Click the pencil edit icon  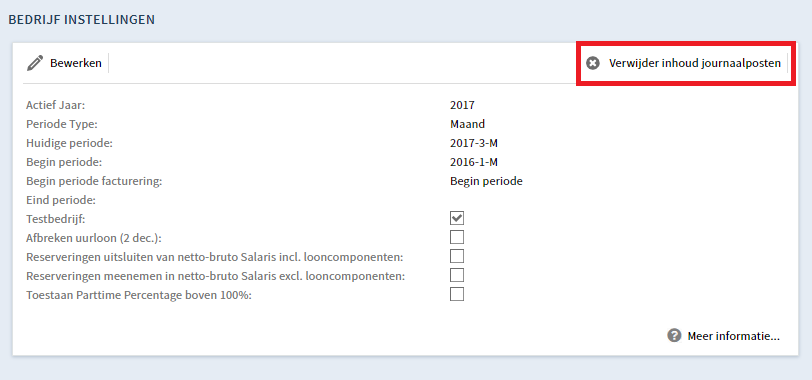tap(35, 63)
